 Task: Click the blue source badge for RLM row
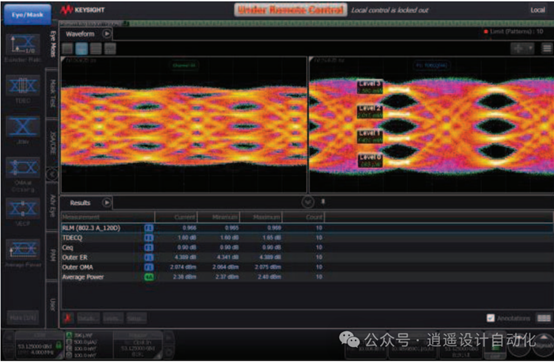[x=149, y=228]
